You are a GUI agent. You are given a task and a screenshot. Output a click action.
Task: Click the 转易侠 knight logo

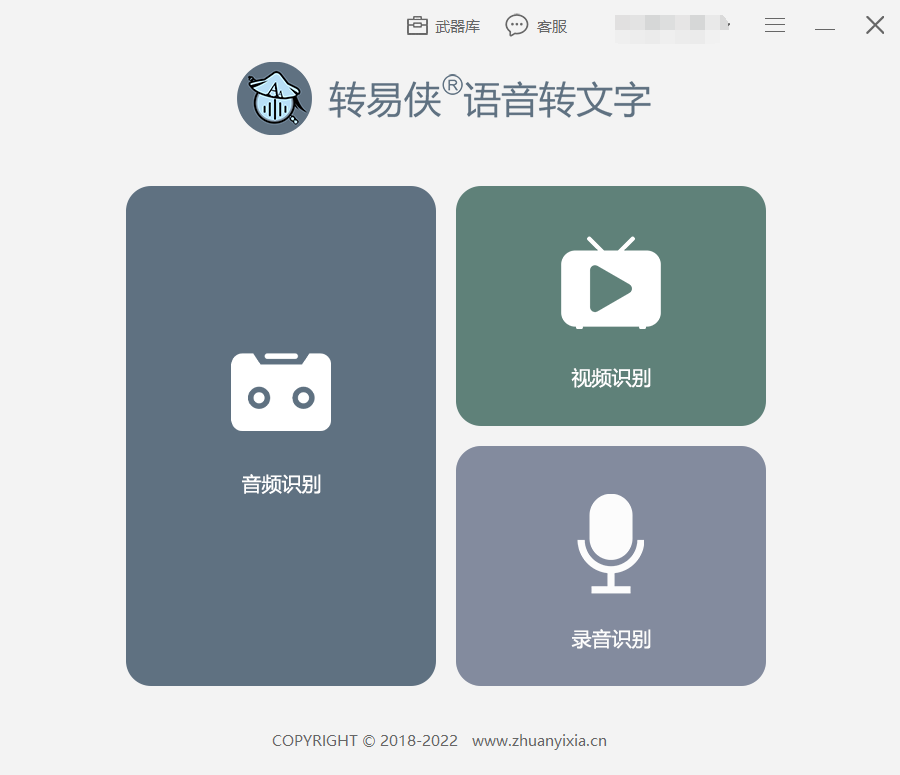(x=274, y=99)
